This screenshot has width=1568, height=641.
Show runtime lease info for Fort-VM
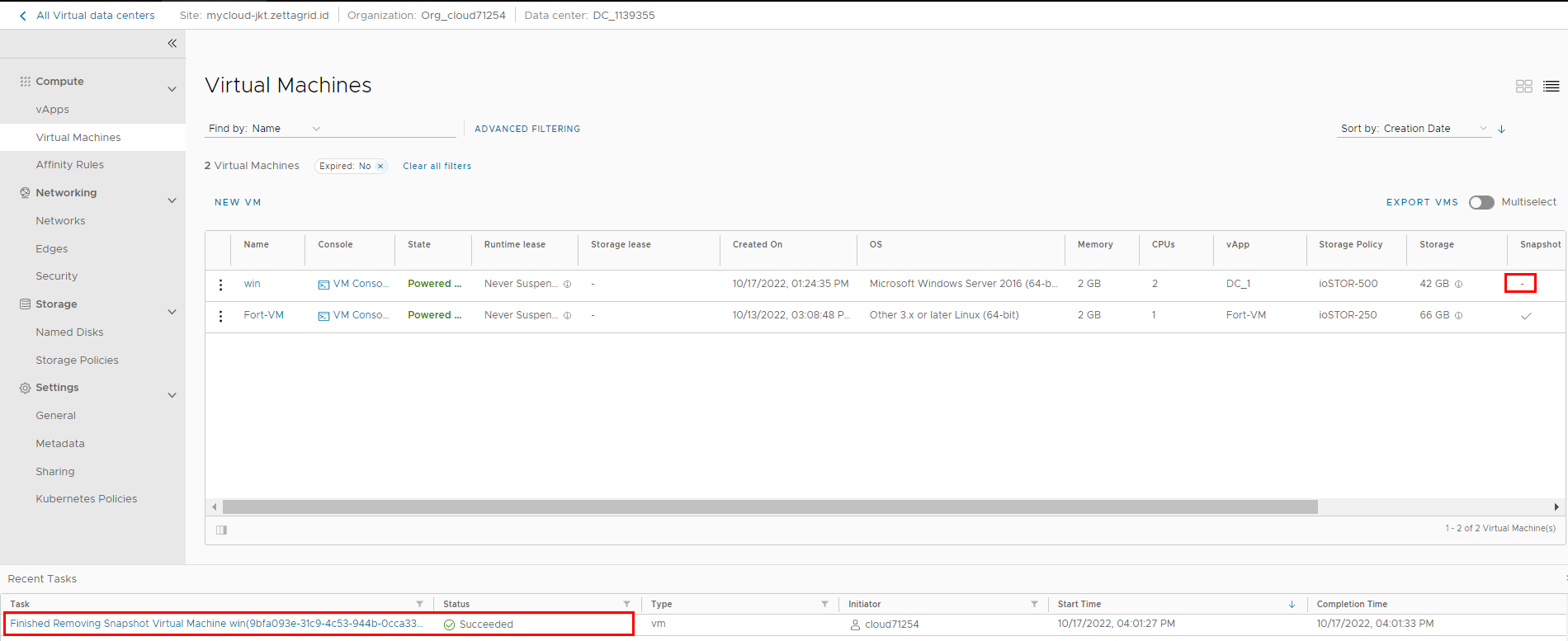(x=567, y=315)
